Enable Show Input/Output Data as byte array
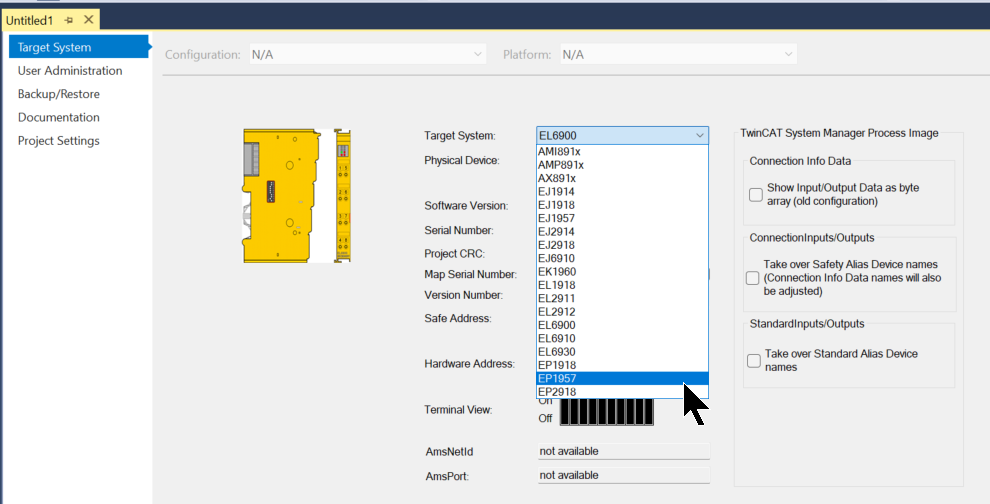Image resolution: width=990 pixels, height=504 pixels. tap(756, 195)
